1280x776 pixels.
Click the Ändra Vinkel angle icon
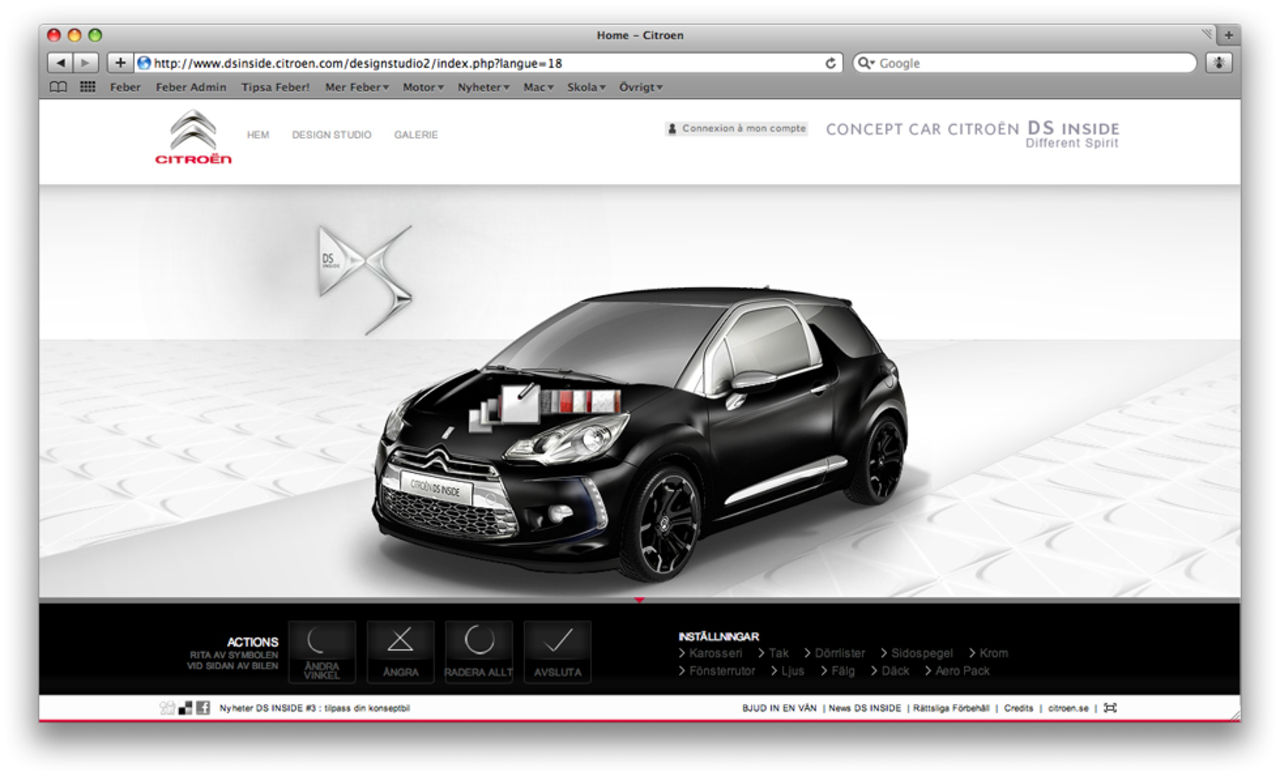click(x=321, y=651)
